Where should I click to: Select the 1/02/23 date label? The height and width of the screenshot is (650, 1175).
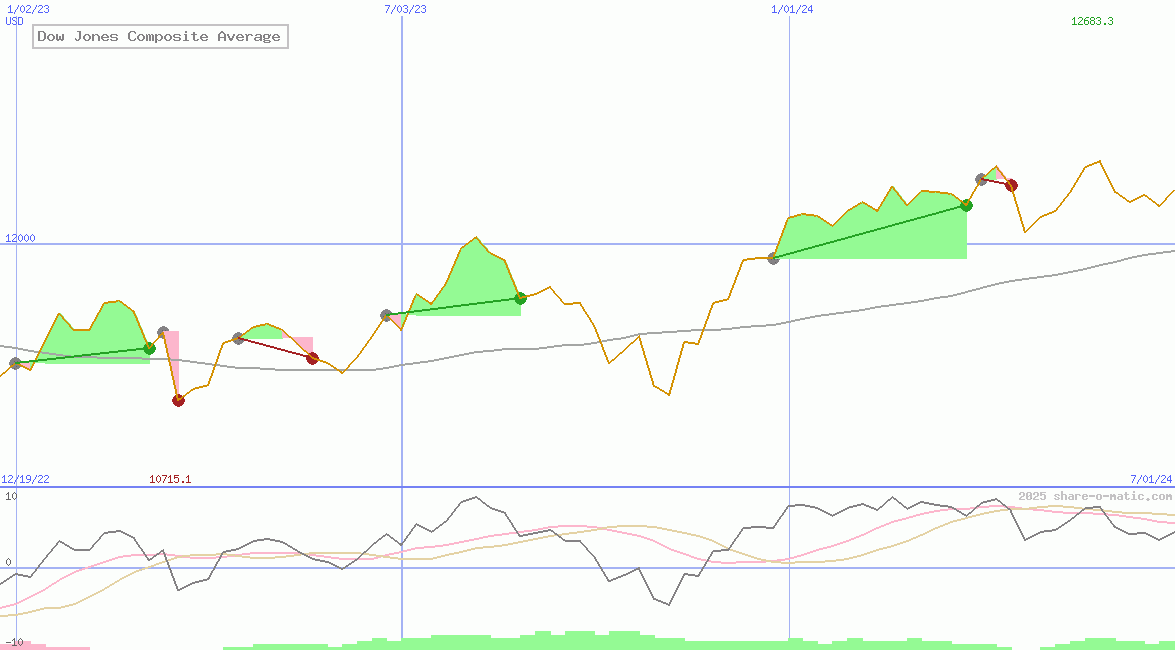point(27,8)
